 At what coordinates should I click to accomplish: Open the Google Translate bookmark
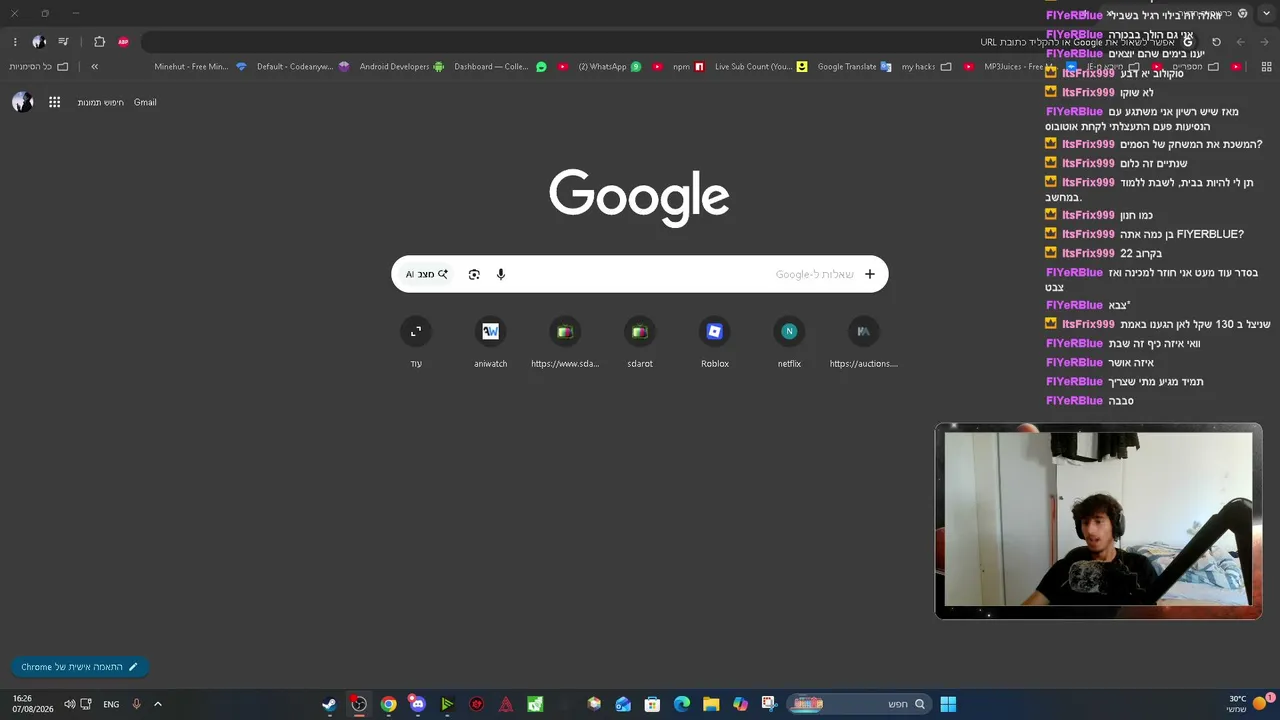(853, 67)
